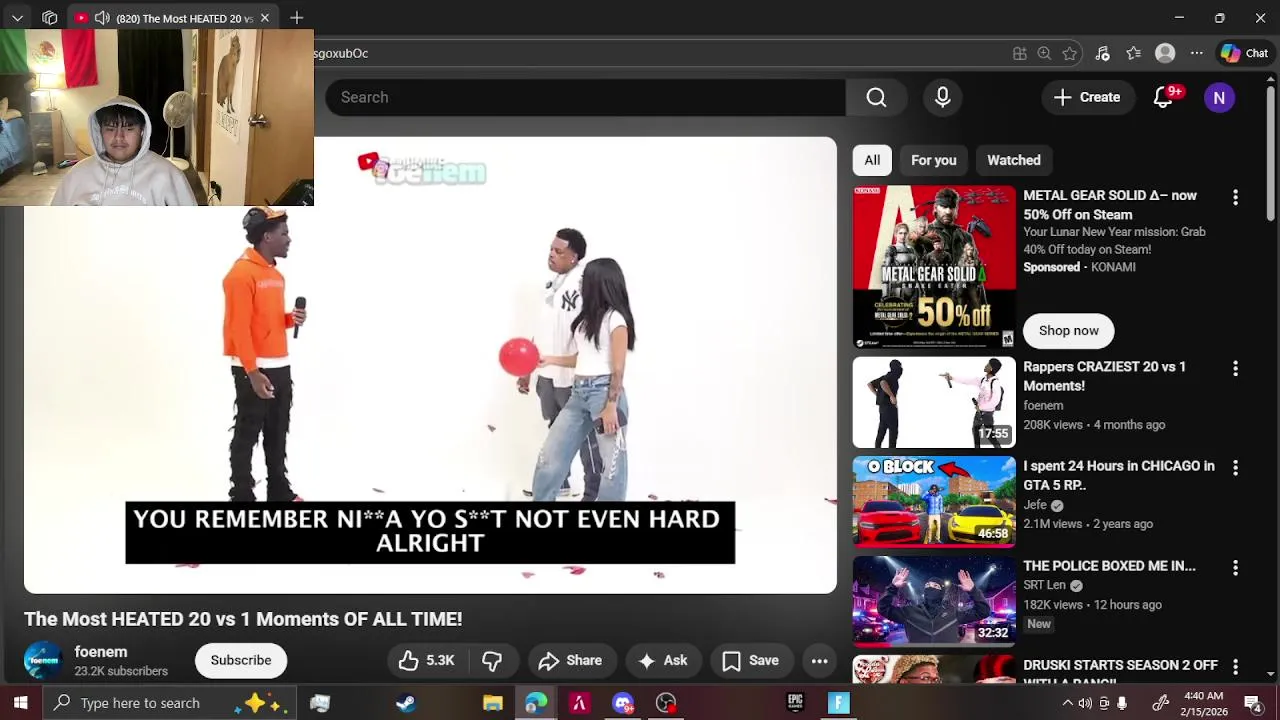The width and height of the screenshot is (1280, 720).
Task: Mute the tab via speaker icon
Action: [101, 18]
